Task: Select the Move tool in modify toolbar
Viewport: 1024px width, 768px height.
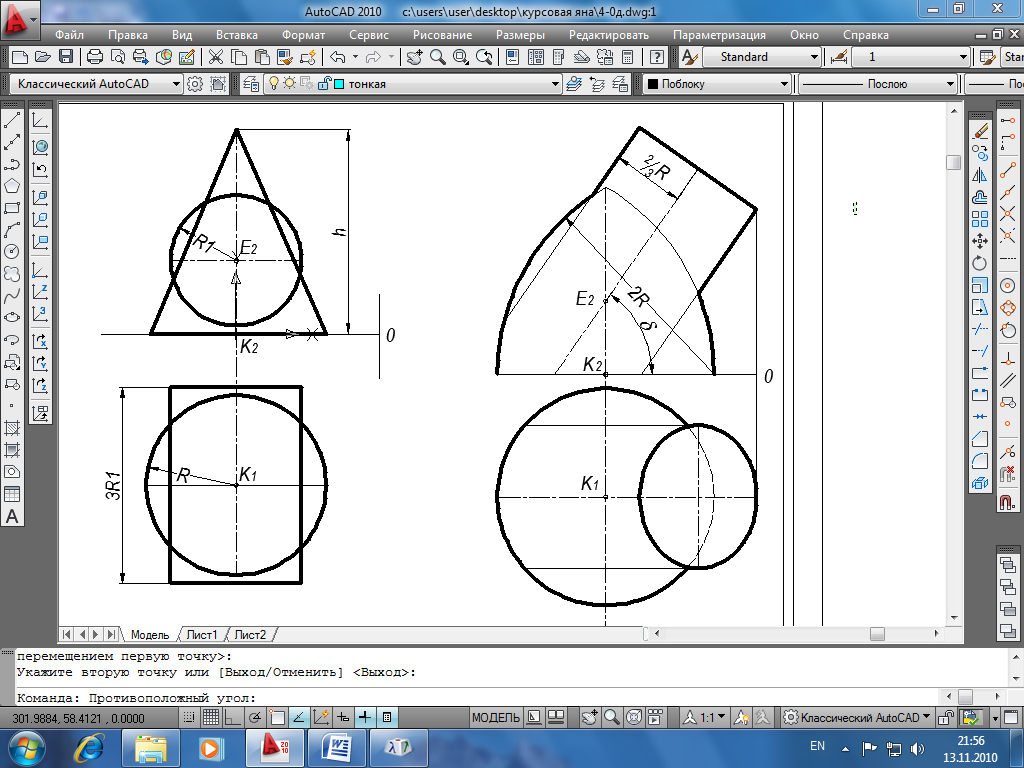Action: click(980, 241)
